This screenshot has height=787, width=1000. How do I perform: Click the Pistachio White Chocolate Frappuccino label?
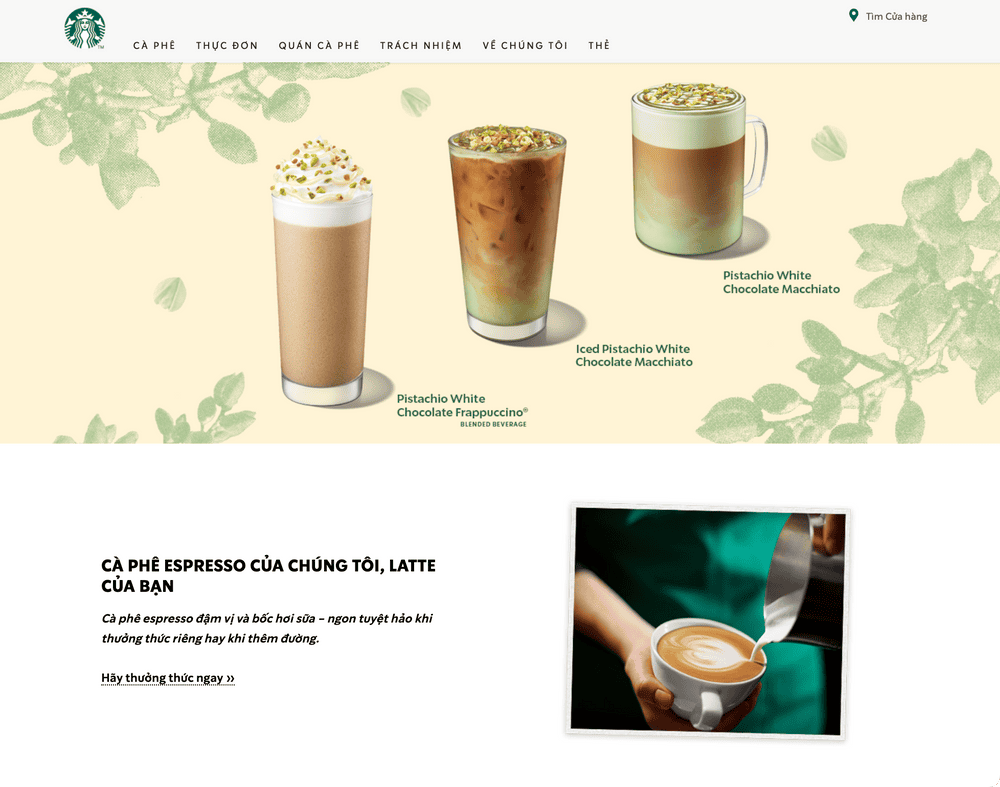461,405
